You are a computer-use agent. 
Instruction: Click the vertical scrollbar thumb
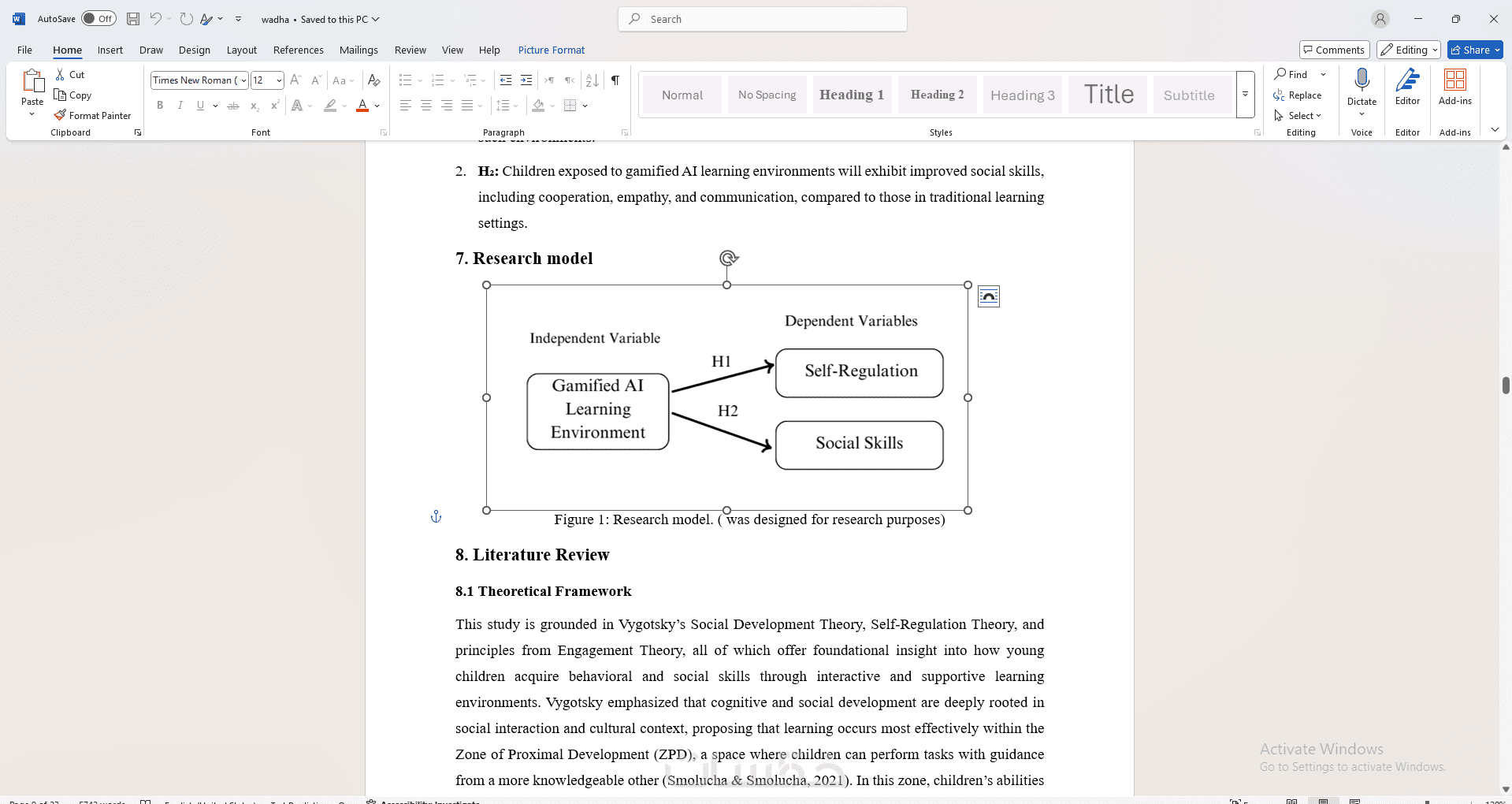1506,385
